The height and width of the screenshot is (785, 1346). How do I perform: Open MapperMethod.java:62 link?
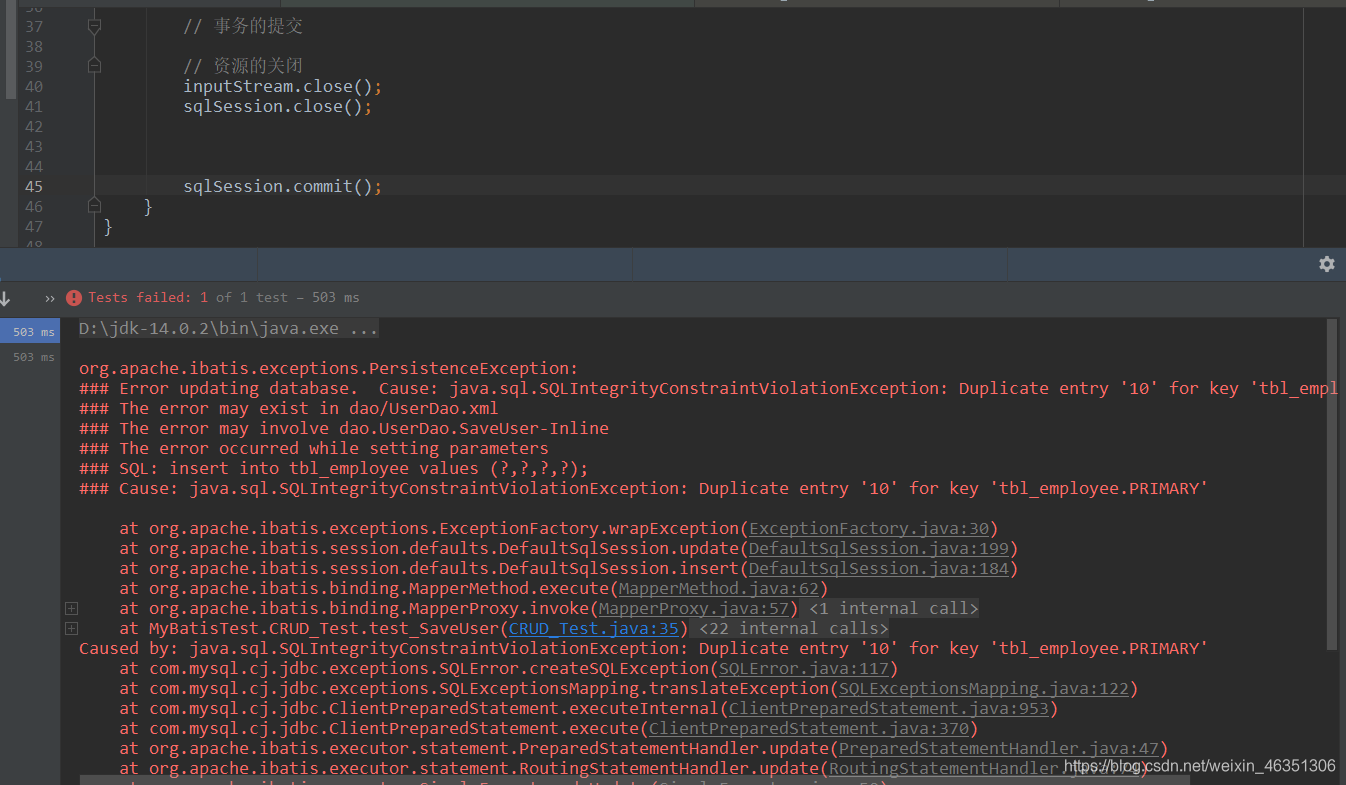pyautogui.click(x=719, y=588)
